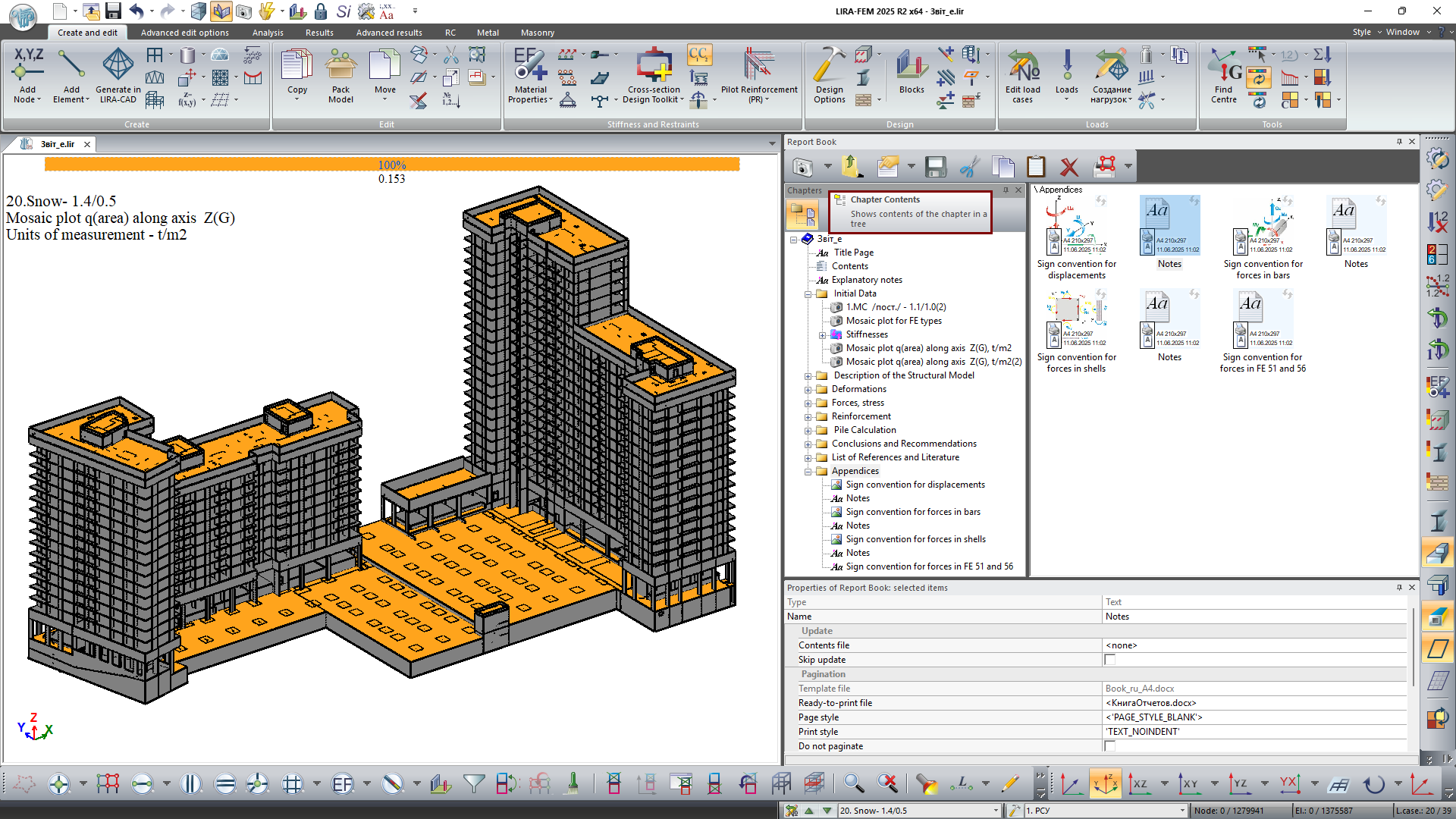Expand the Deformations folder in tree
Viewport: 1456px width, 819px height.
coord(808,390)
